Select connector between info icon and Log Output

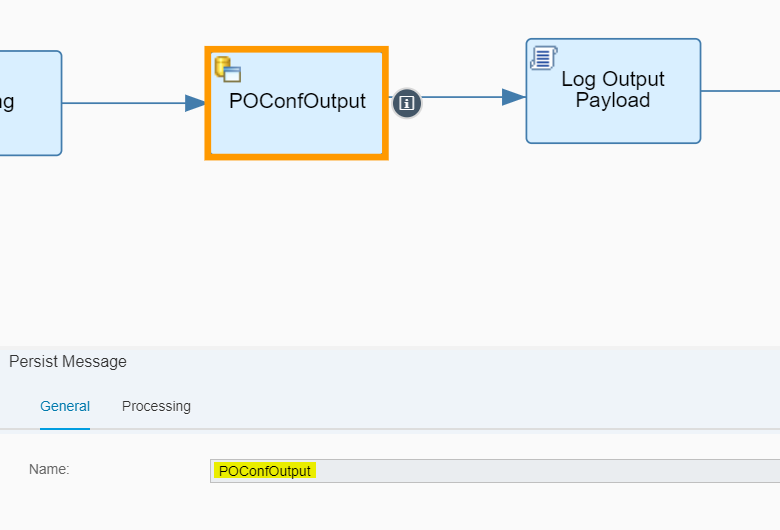point(460,97)
